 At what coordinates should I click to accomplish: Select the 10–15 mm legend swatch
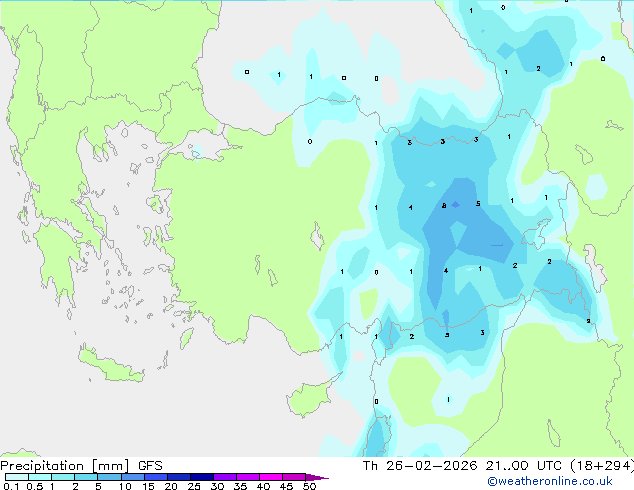click(x=132, y=477)
